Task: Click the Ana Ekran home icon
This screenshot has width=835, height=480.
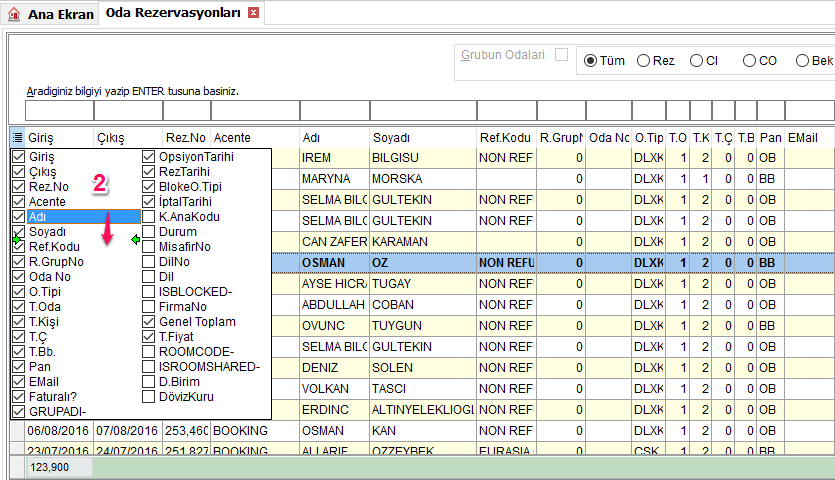Action: pos(14,14)
